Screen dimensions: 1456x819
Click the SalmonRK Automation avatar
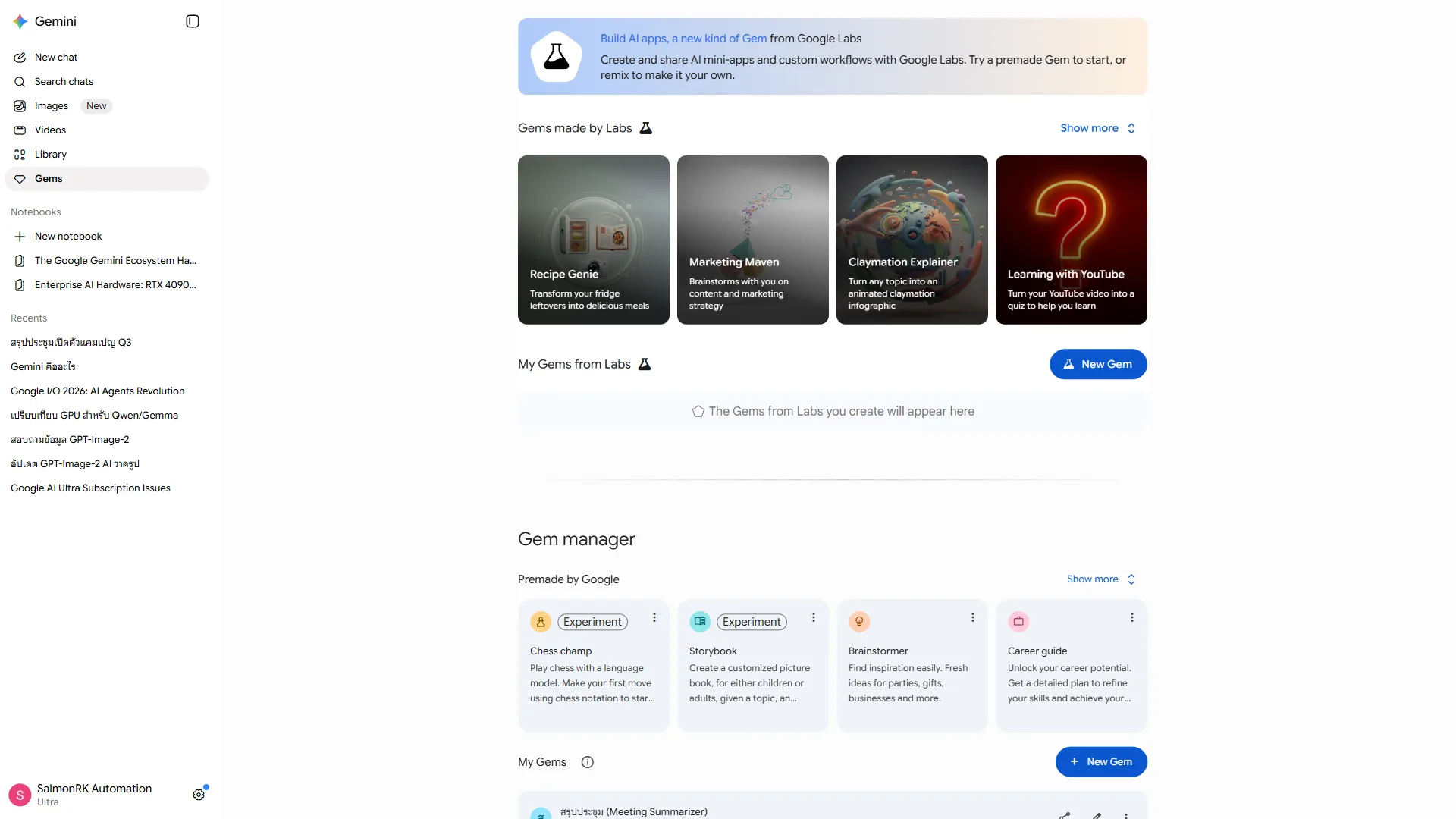pos(20,795)
